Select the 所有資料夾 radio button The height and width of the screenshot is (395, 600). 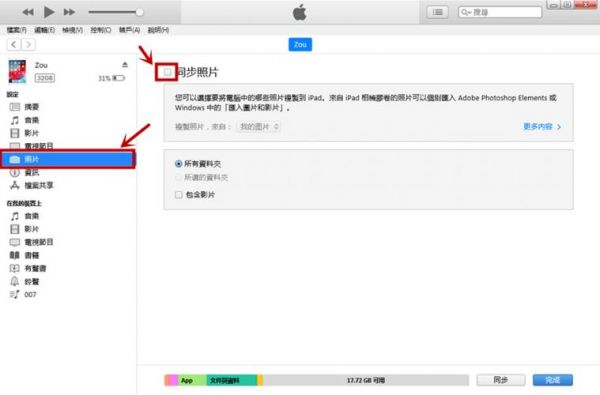click(x=178, y=164)
